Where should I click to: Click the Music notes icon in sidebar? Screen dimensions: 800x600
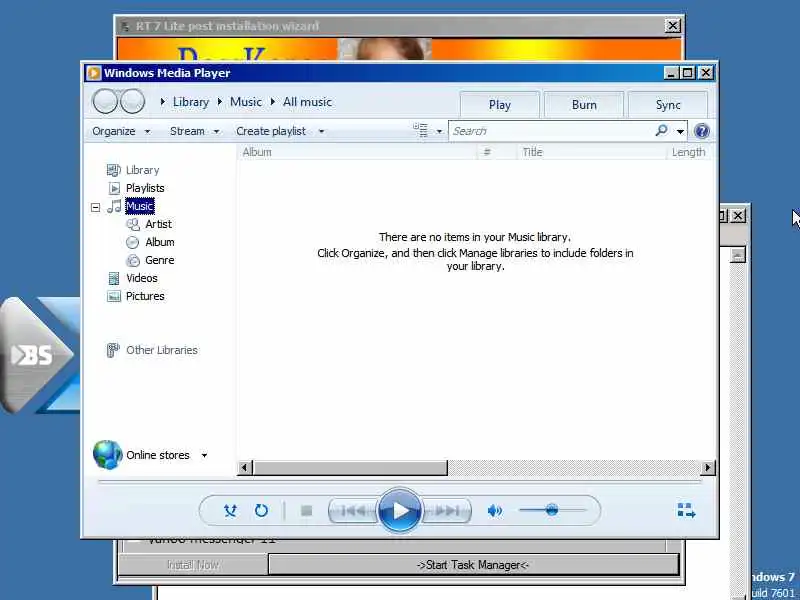(114, 206)
